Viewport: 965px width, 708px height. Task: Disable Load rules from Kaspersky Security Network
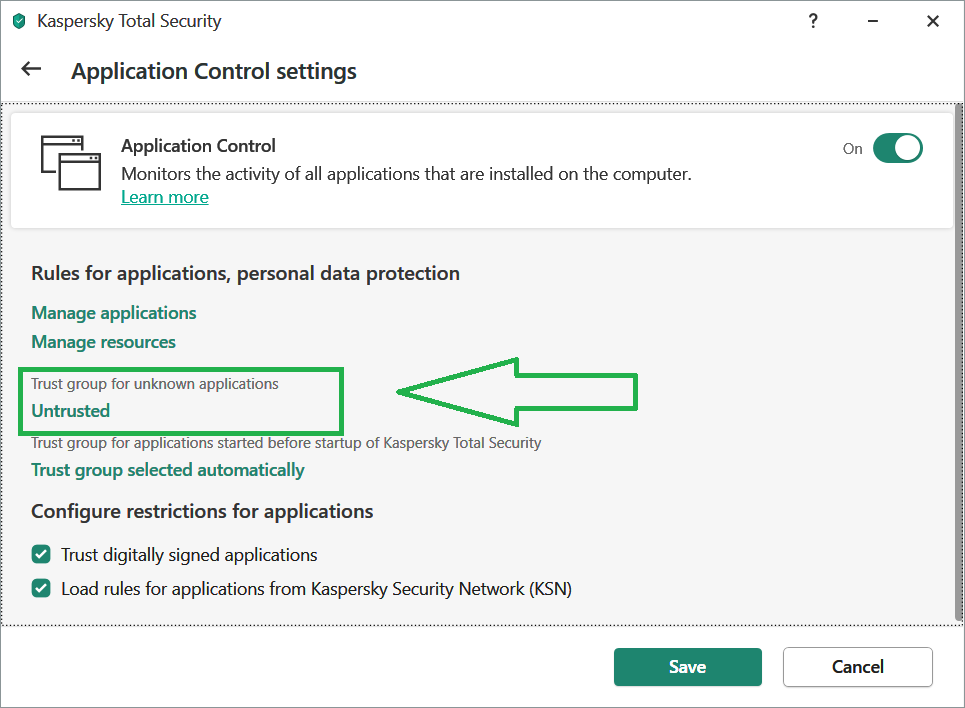coord(41,588)
